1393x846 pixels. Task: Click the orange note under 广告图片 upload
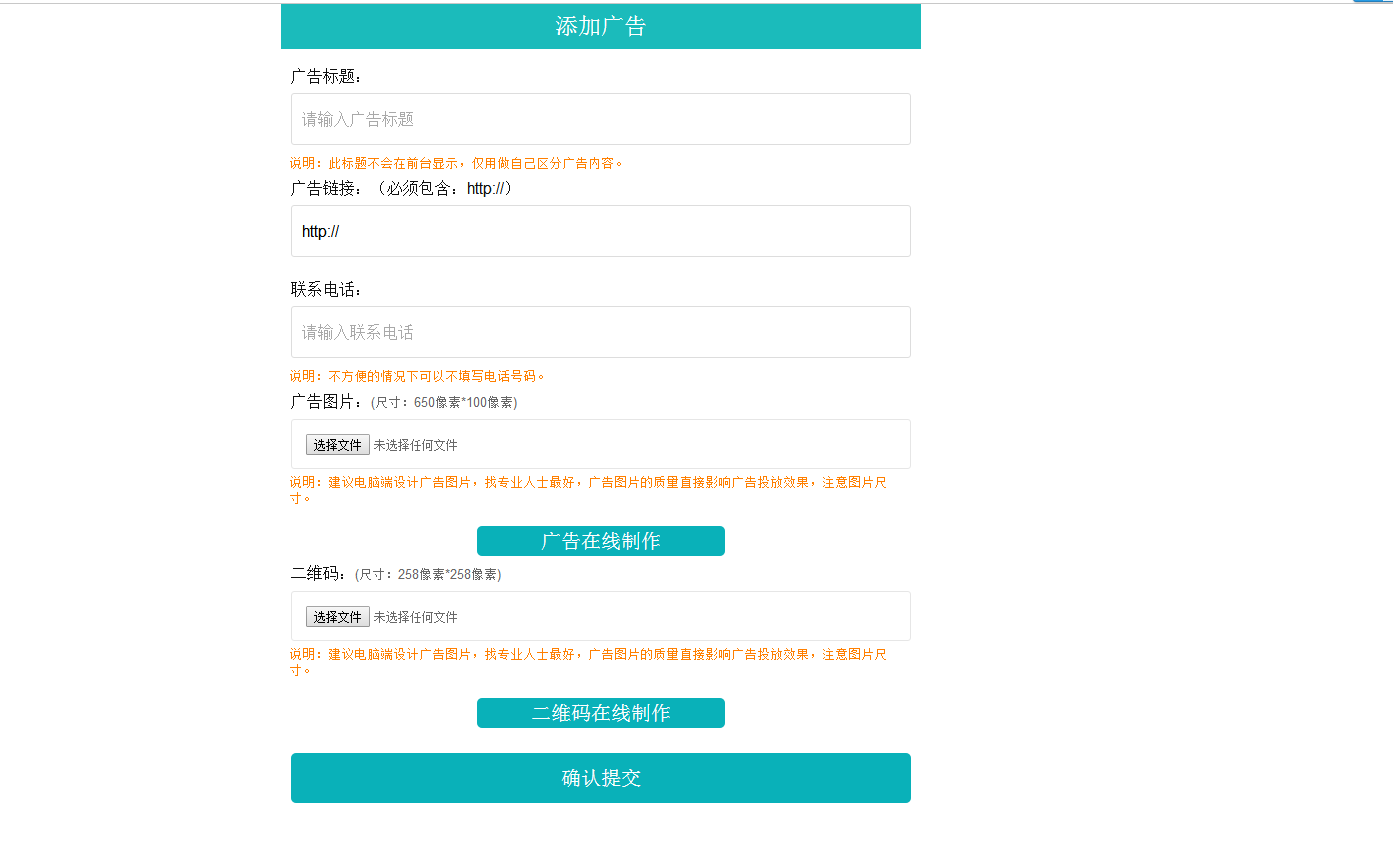[x=588, y=482]
